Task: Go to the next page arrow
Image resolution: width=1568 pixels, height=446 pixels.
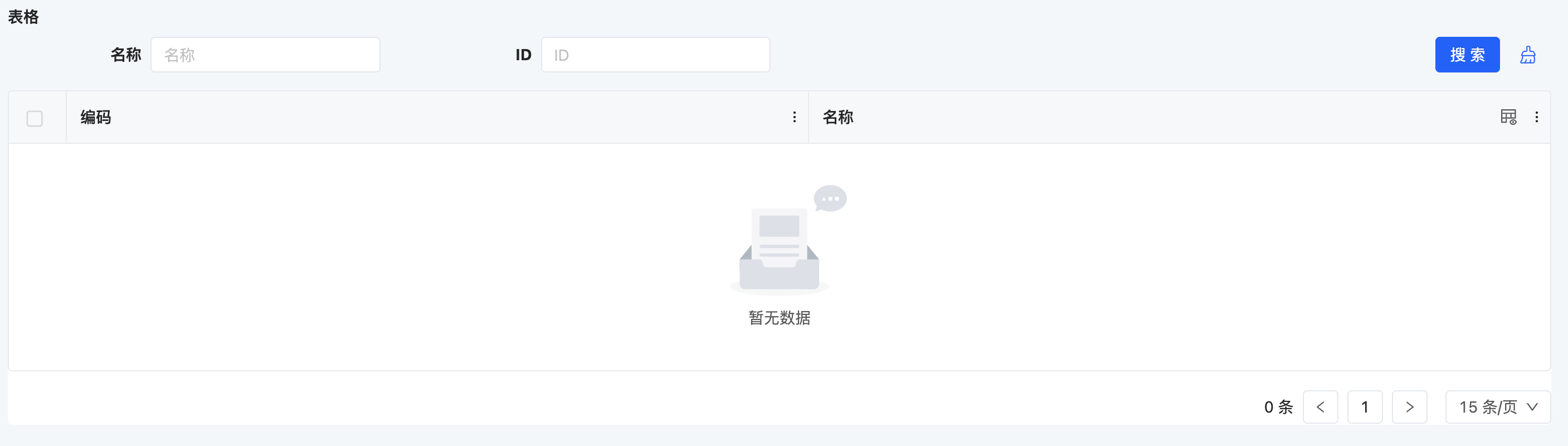Action: click(x=1409, y=407)
